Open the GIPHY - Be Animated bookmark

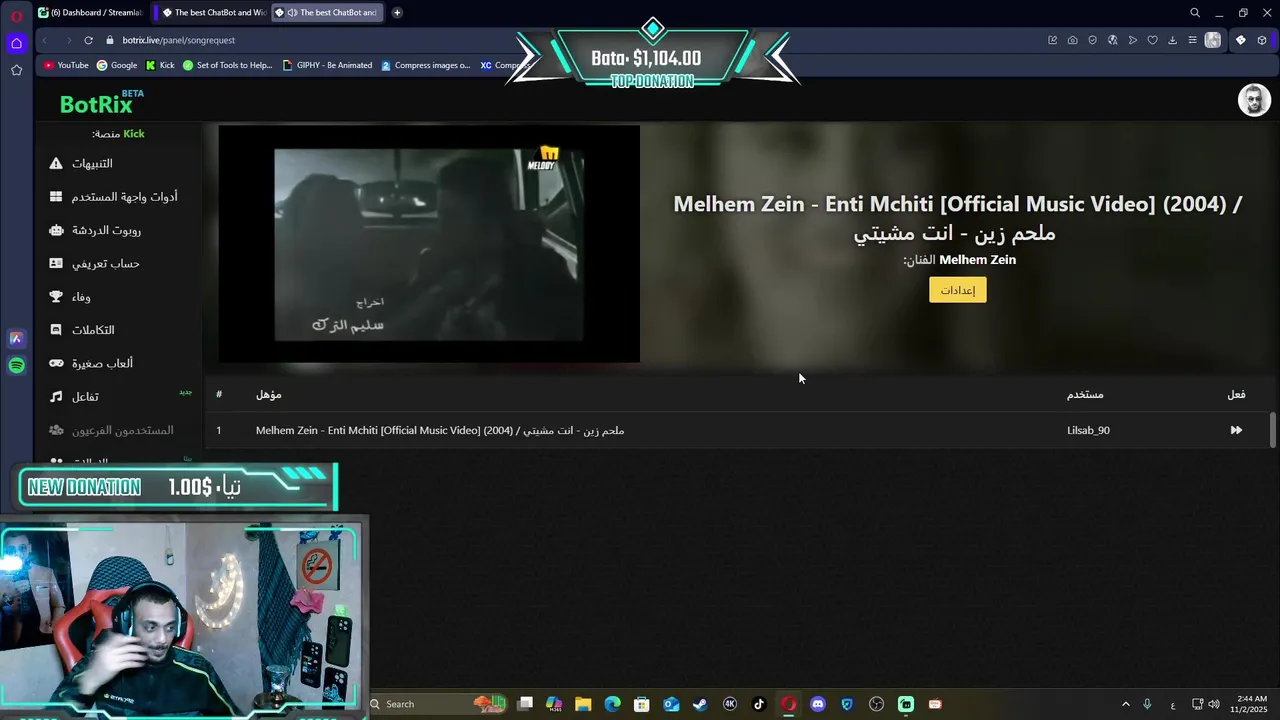pyautogui.click(x=327, y=65)
